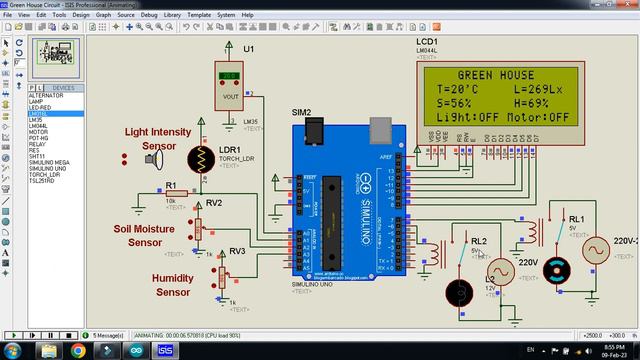Click the '5 Message(s)' log indicator
Screen dimensions: 640x360
[104, 336]
